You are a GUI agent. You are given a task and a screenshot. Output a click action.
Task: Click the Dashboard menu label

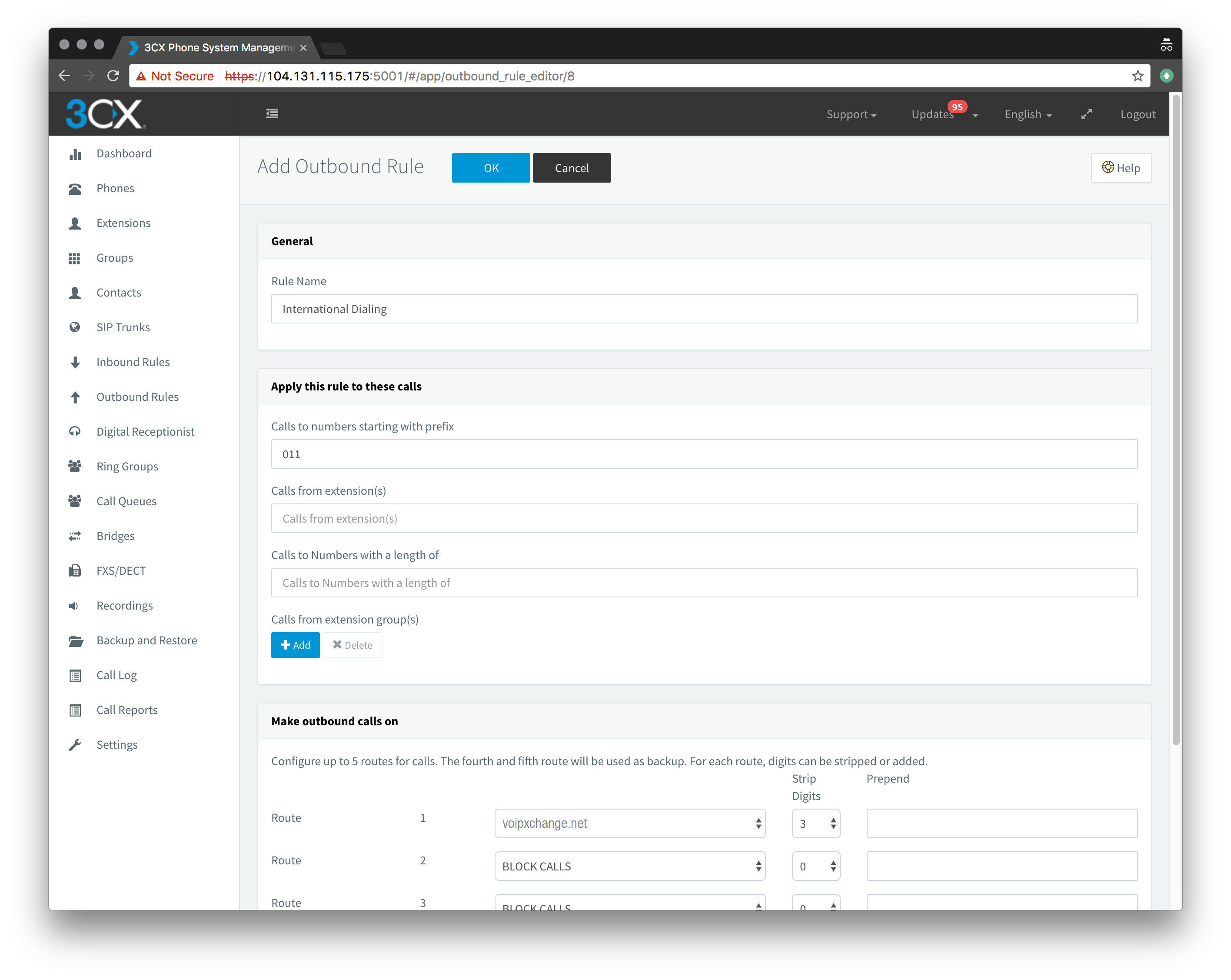point(124,153)
